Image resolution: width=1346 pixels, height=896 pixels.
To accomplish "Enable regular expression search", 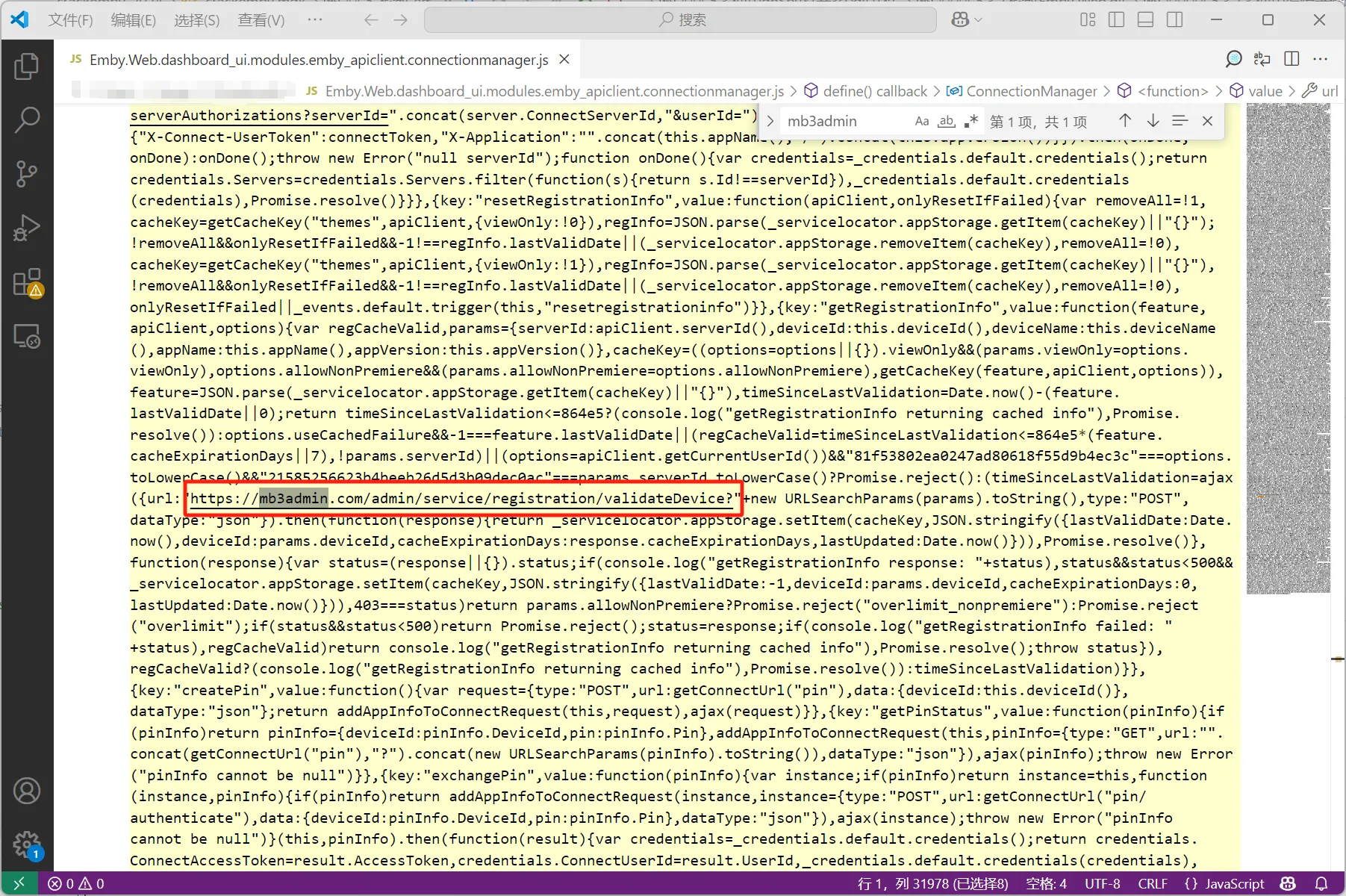I will click(x=970, y=120).
